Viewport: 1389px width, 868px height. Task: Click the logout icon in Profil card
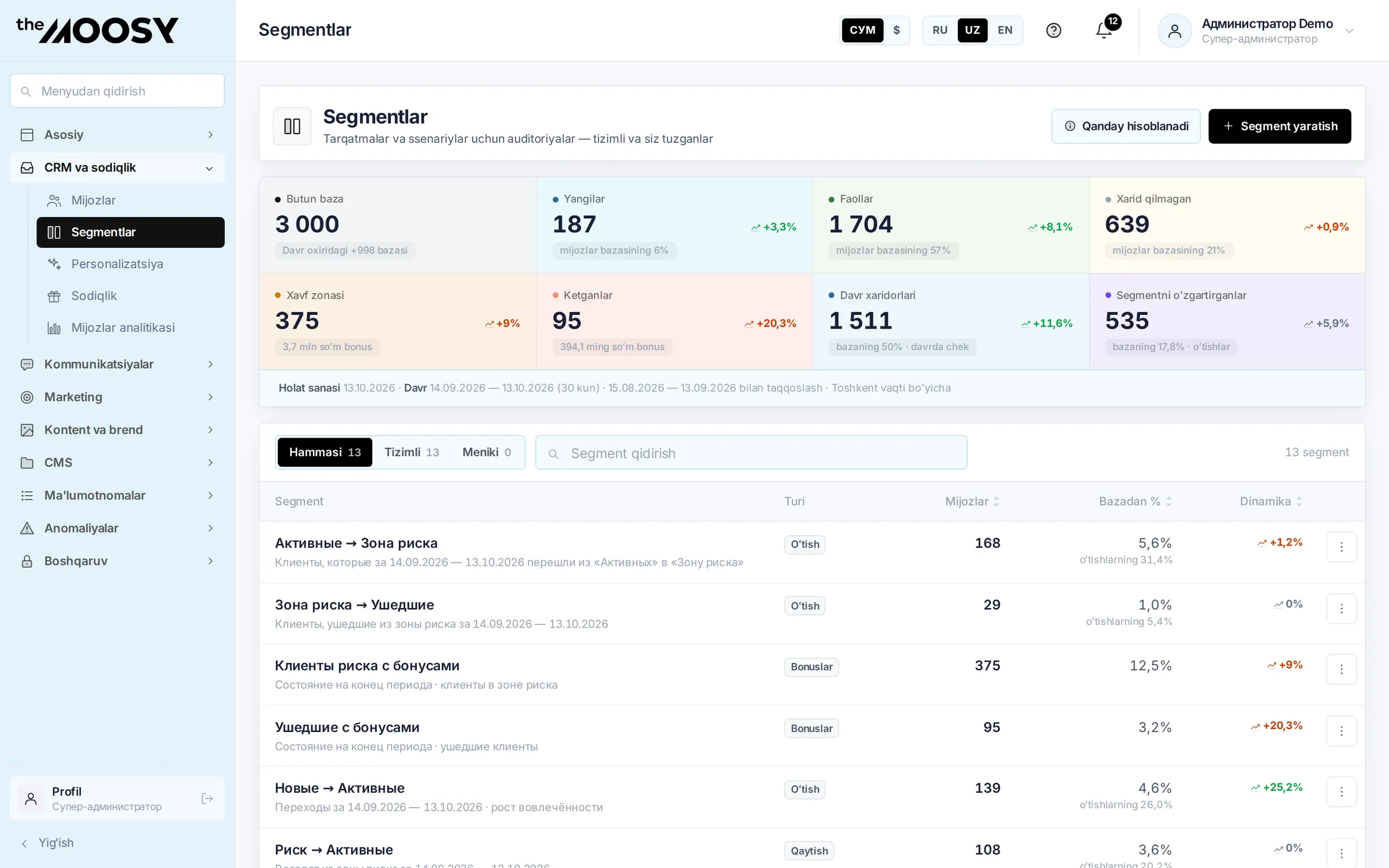207,799
